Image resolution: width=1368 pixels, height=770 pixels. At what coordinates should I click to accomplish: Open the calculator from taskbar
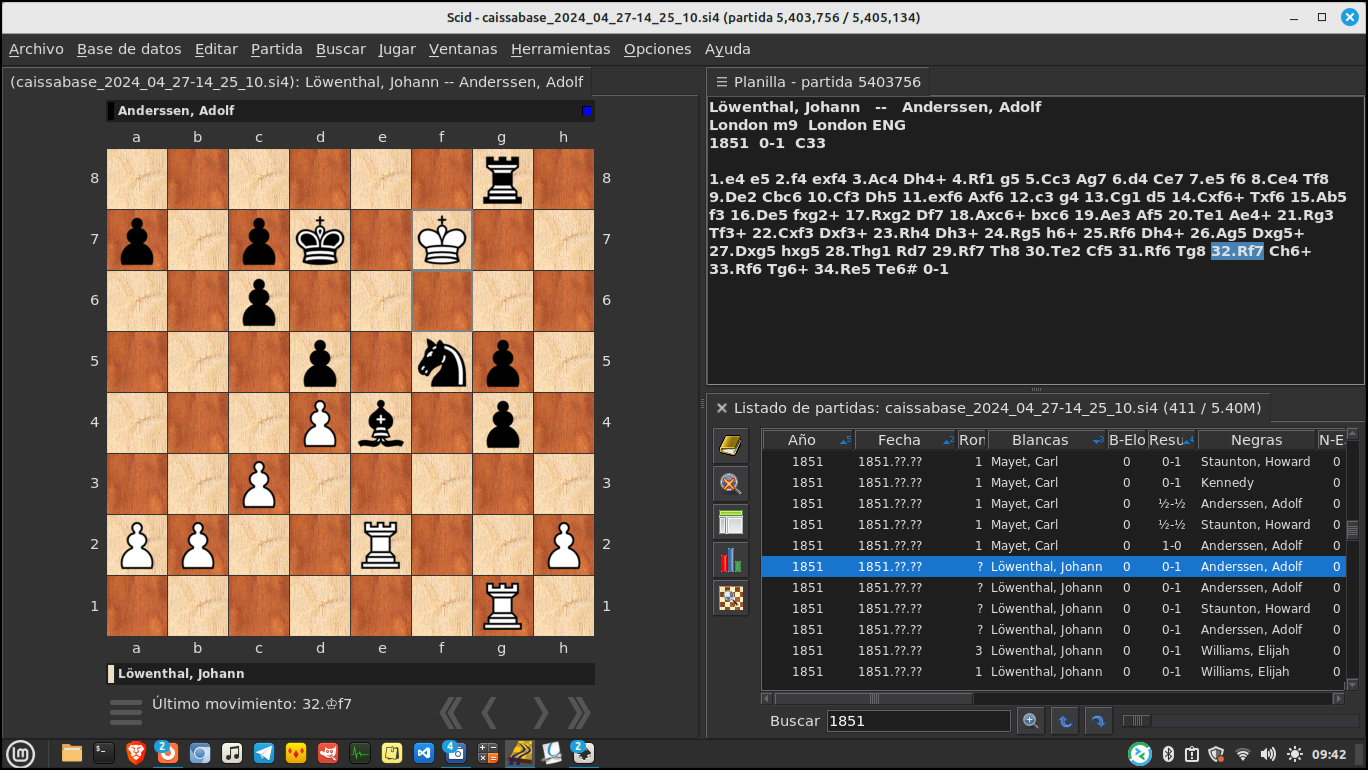488,753
